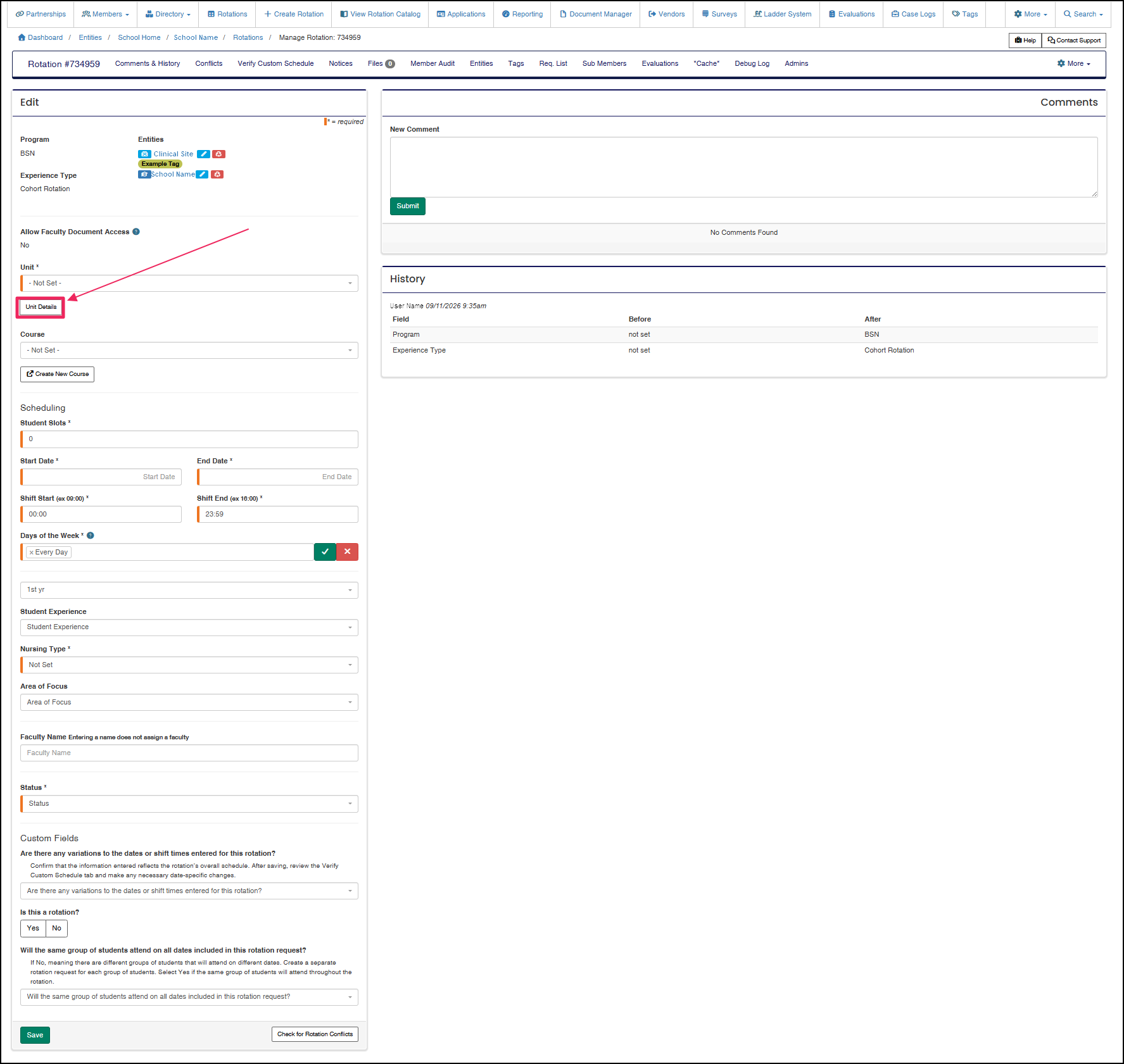The image size is (1124, 1064).
Task: Edit the School Name entity with pencil icon
Action: (x=201, y=175)
